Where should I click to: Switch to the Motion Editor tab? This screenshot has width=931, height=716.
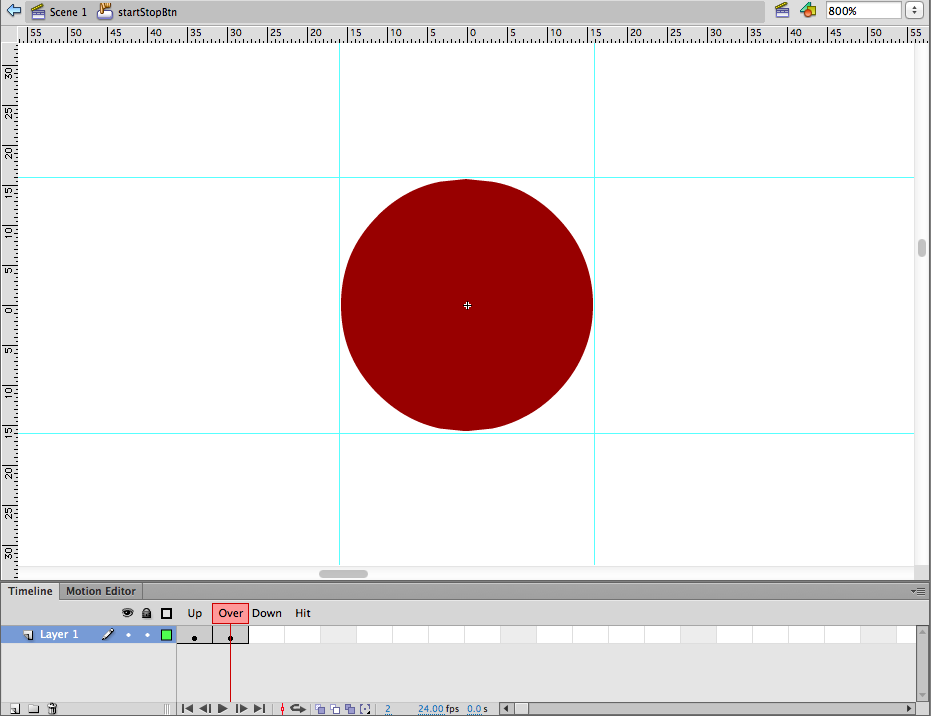pyautogui.click(x=100, y=591)
